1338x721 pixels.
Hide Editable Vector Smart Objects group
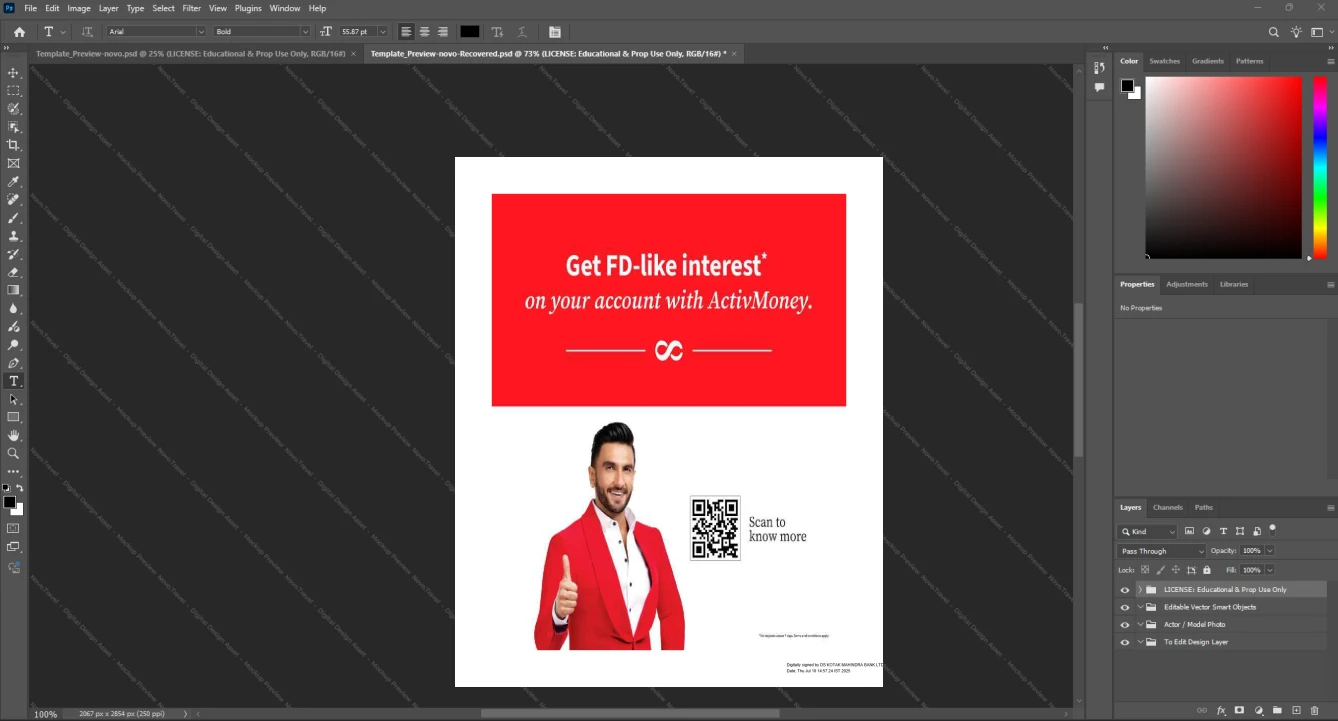[x=1125, y=607]
